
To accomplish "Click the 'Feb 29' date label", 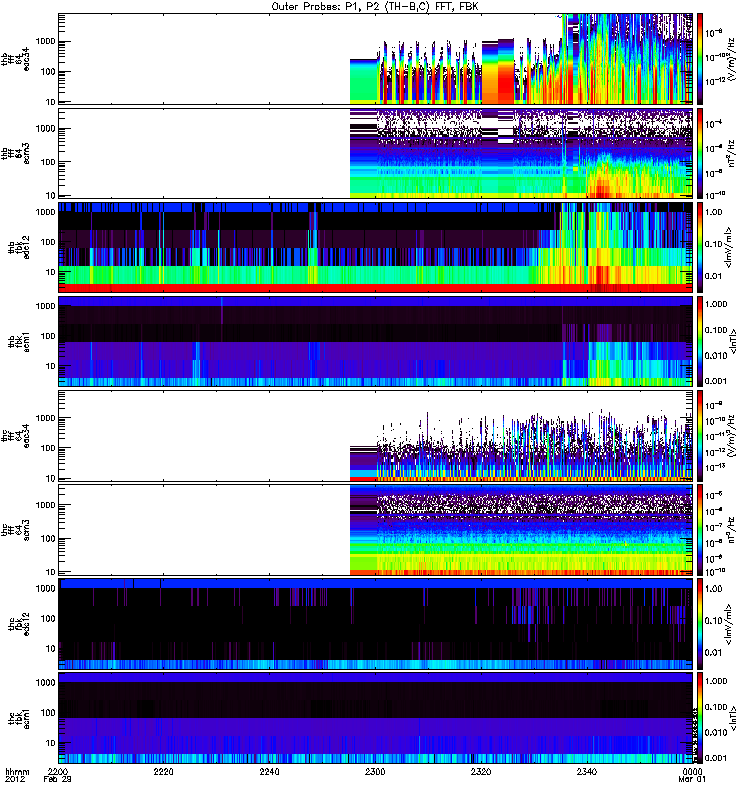I will 58,782.
